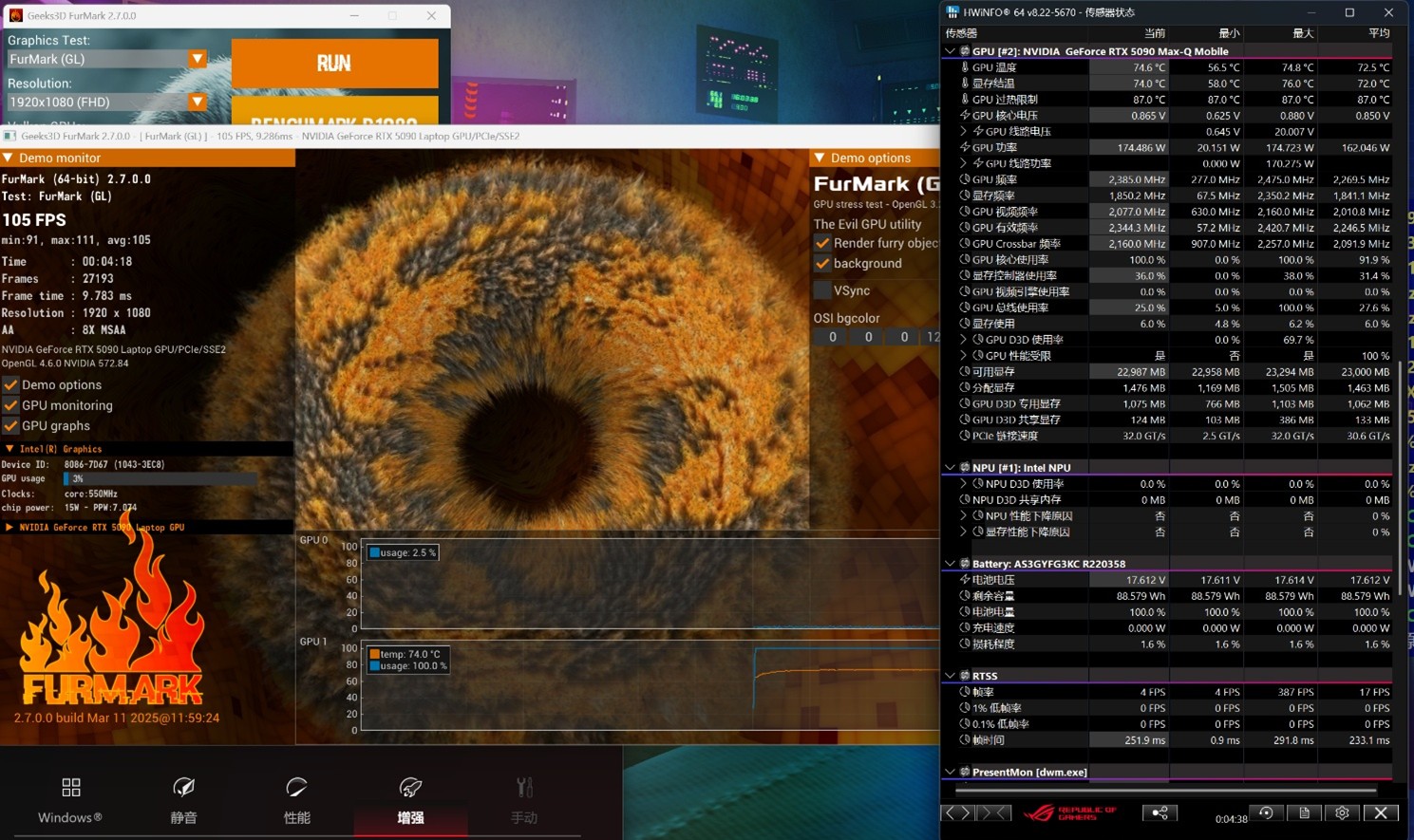Switch to 性能 performance mode
The width and height of the screenshot is (1414, 840).
coord(296,800)
